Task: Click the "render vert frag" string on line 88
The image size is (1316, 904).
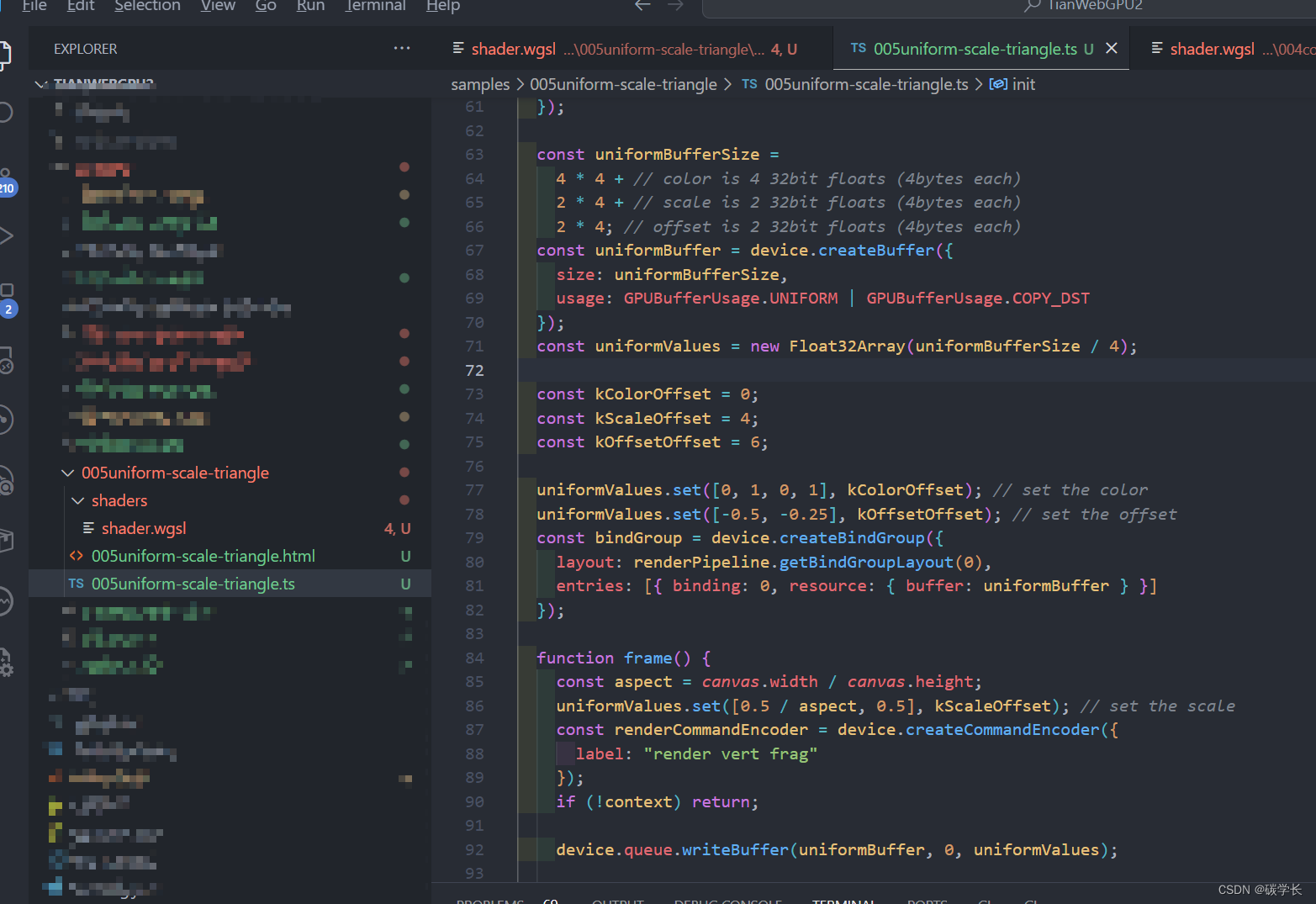Action: (730, 754)
